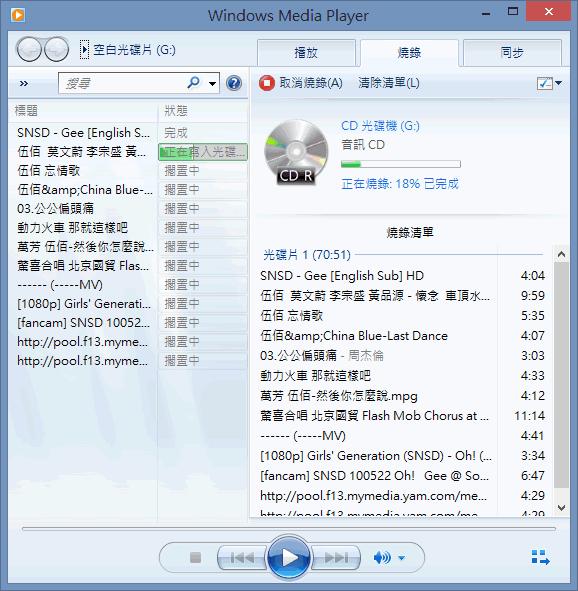Open the burn options checkmark icon

pyautogui.click(x=544, y=83)
